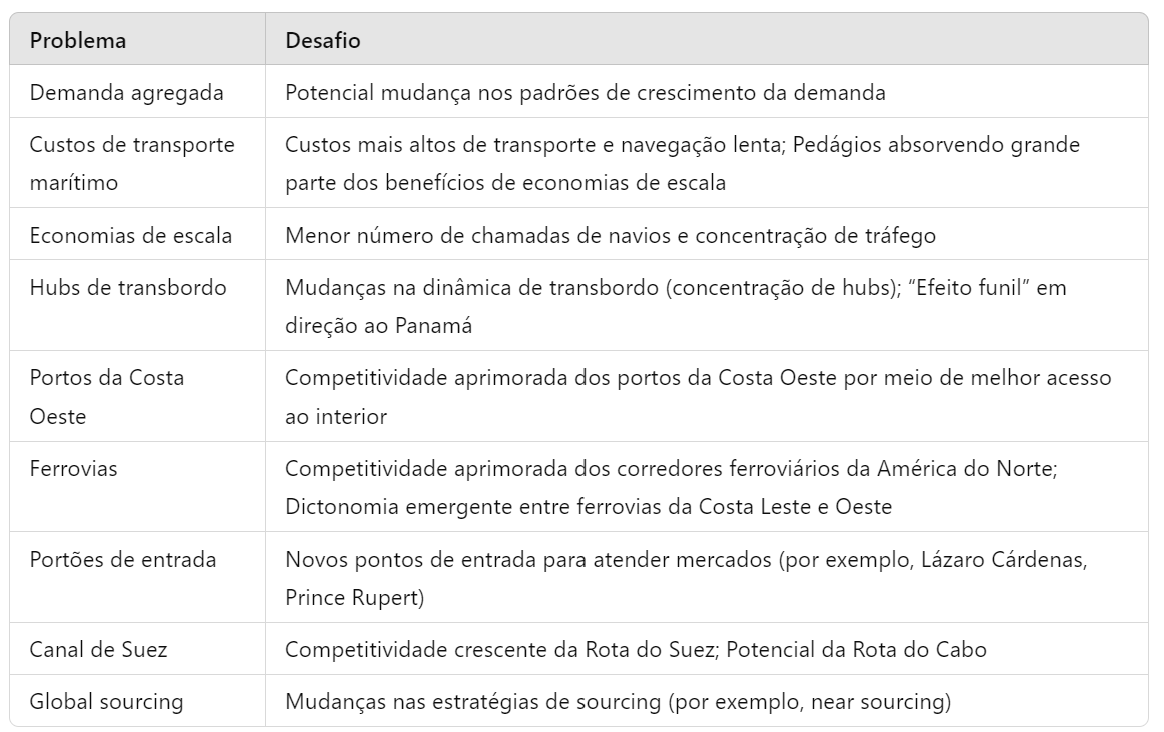Select the "Ferrovias" row label
Image resolution: width=1164 pixels, height=732 pixels.
[74, 468]
